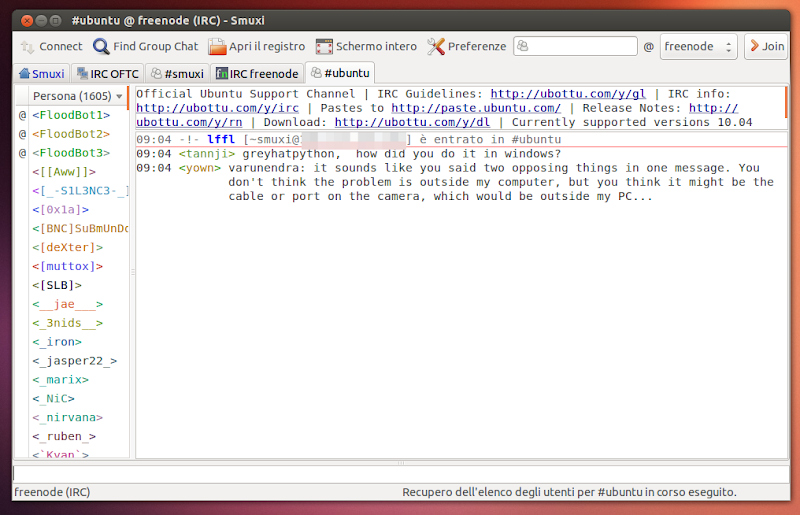Select user [muttox] in the list
Viewport: 800px width, 515px height.
(67, 266)
